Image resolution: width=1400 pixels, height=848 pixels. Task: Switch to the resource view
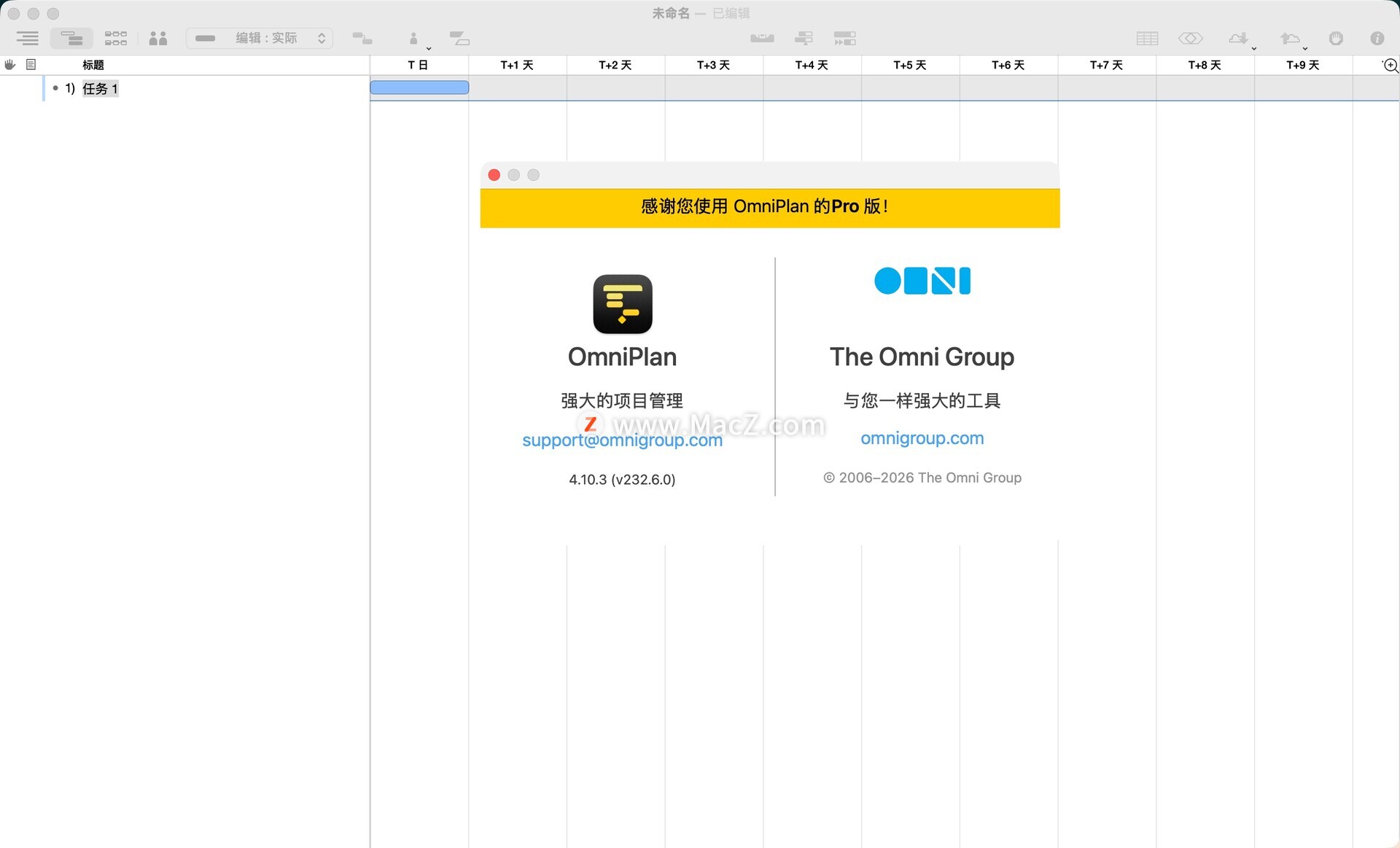click(x=158, y=38)
